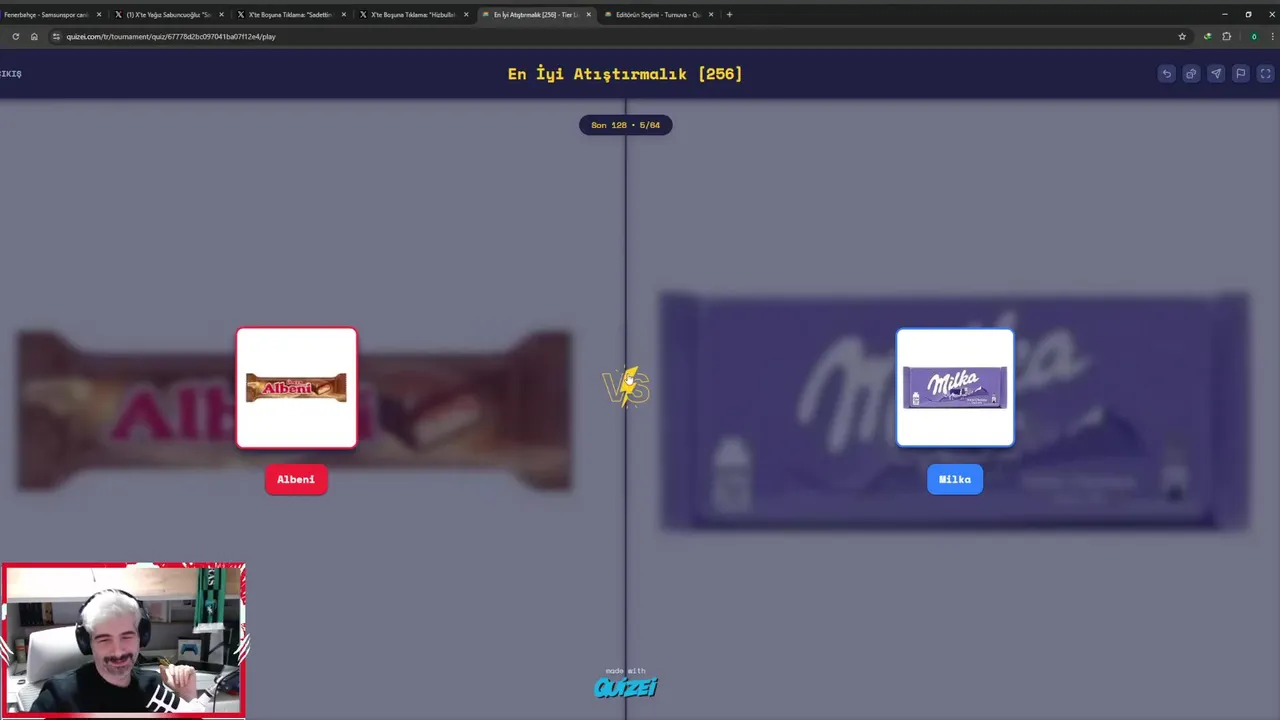Open the Chrome three-dot menu
The width and height of the screenshot is (1280, 720).
1271,36
